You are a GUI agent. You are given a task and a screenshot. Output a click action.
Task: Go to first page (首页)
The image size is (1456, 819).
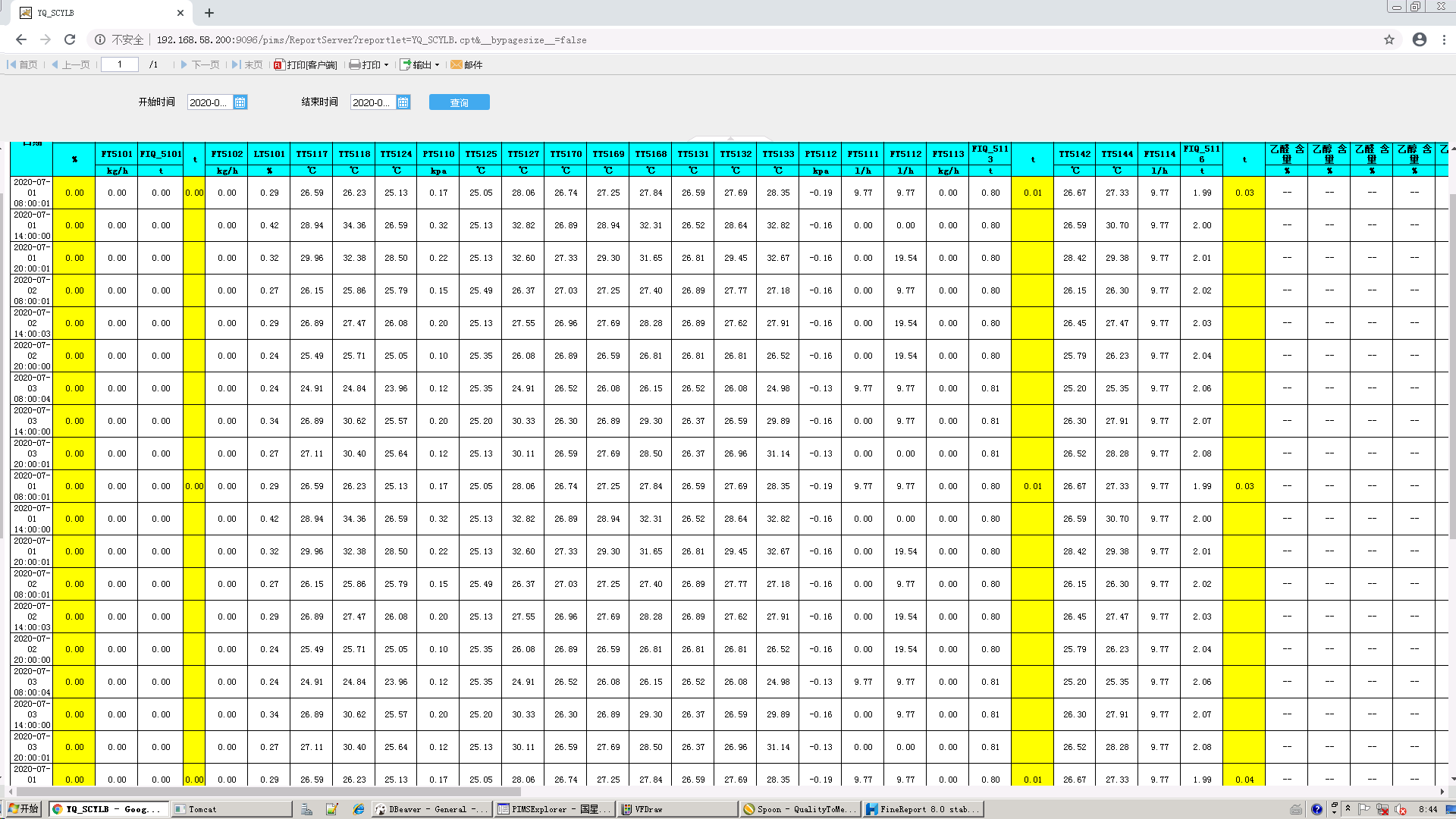click(23, 64)
